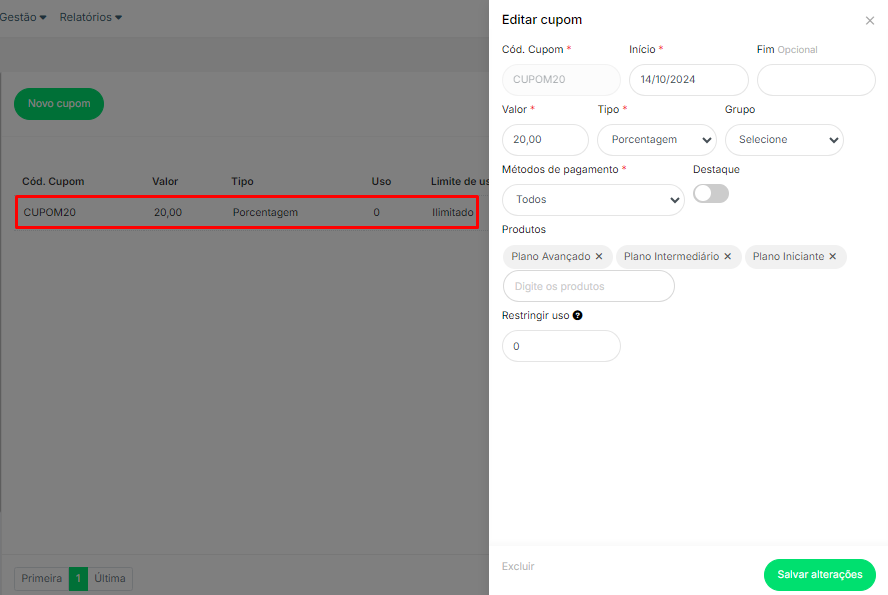Click the Restringir uso help icon

[x=578, y=315]
